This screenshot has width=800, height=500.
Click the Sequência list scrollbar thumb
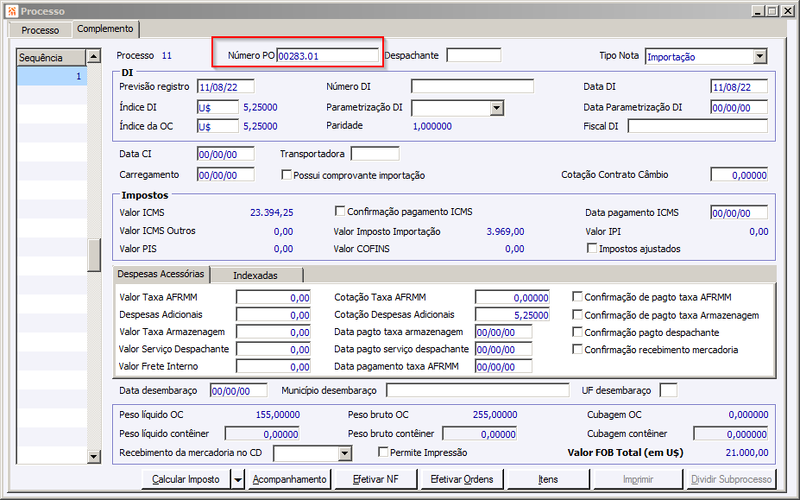pyautogui.click(x=94, y=255)
